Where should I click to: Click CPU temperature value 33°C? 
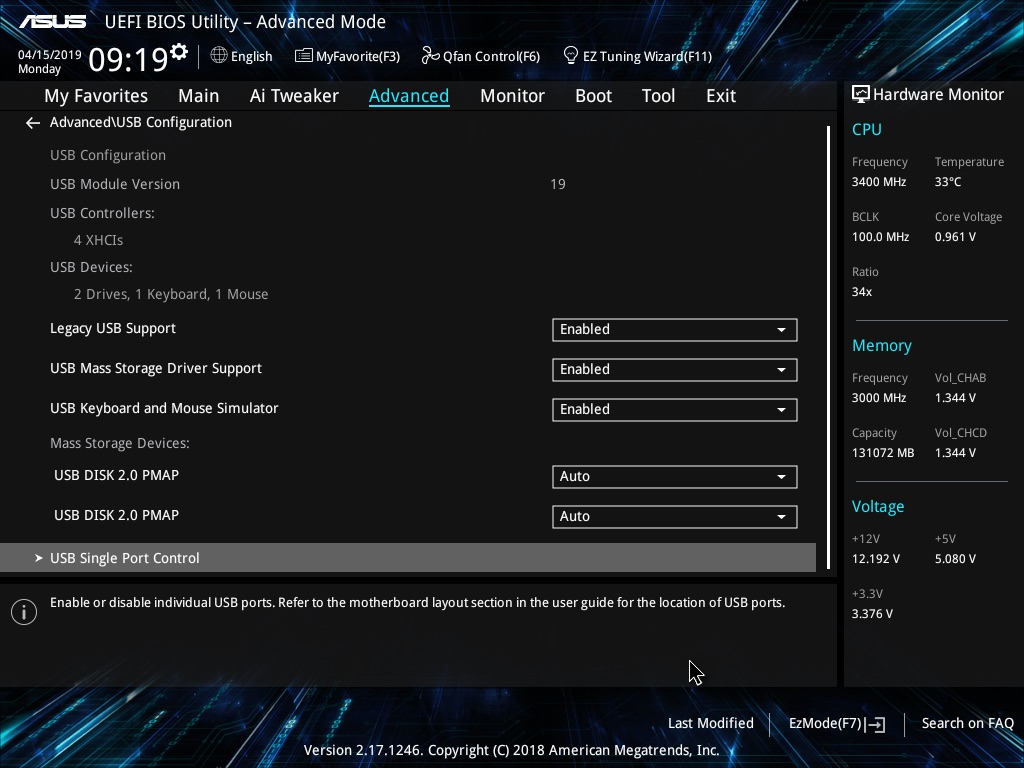(x=948, y=182)
